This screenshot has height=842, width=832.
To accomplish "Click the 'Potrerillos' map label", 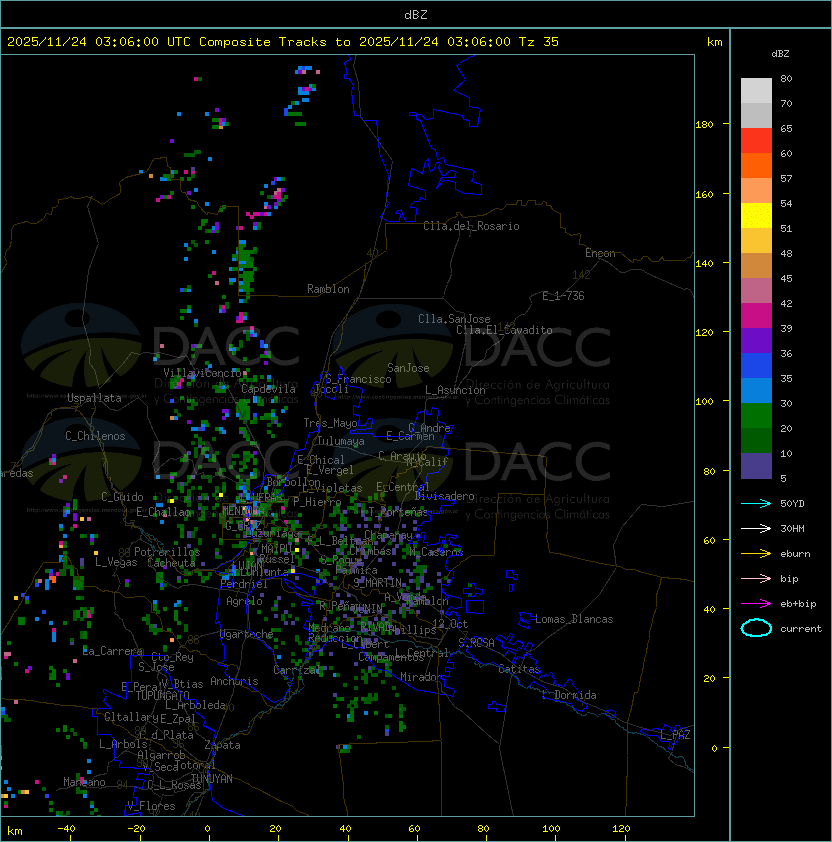I will click(x=167, y=552).
